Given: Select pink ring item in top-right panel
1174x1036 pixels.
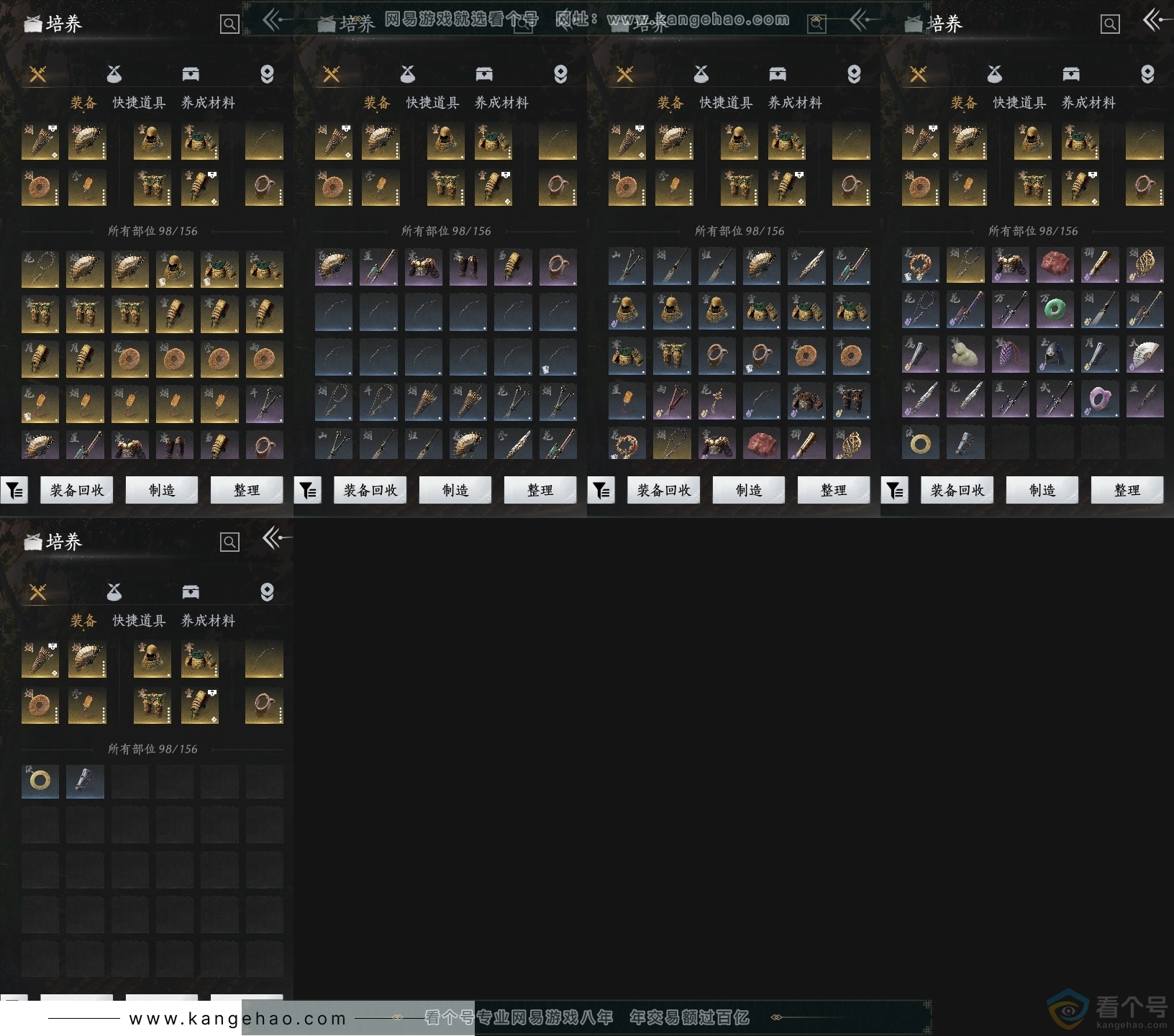Looking at the screenshot, I should coord(1100,399).
